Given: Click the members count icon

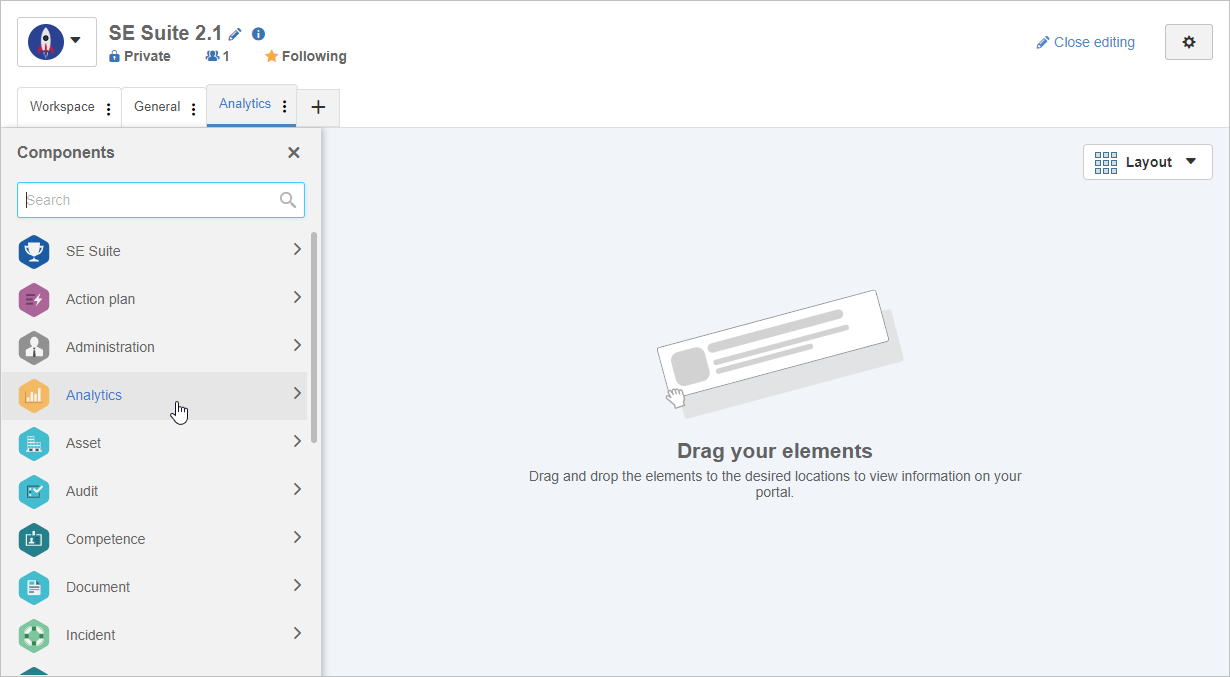Looking at the screenshot, I should coord(212,57).
